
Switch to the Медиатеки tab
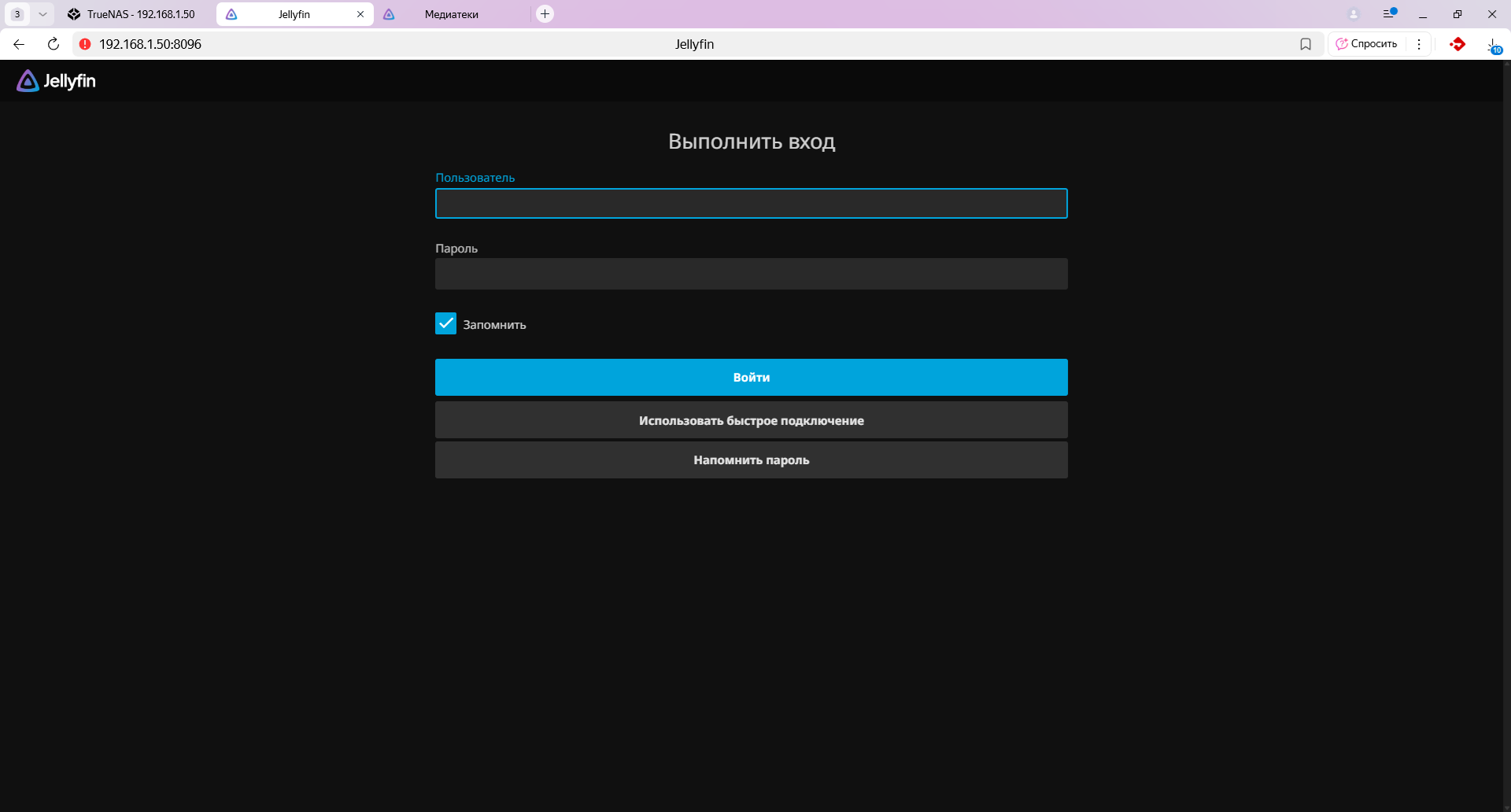451,14
